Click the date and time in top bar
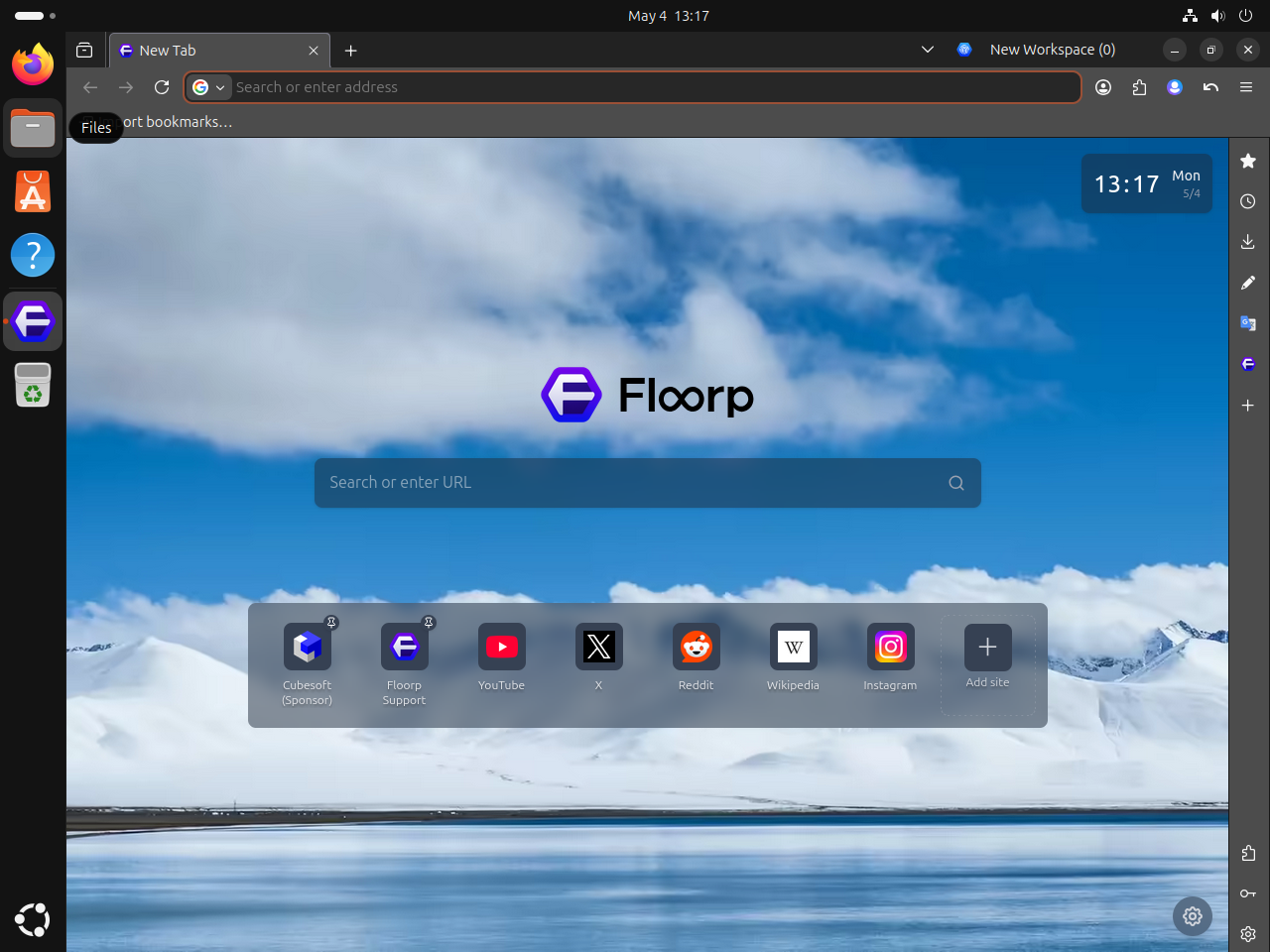Viewport: 1270px width, 952px height. tap(668, 16)
